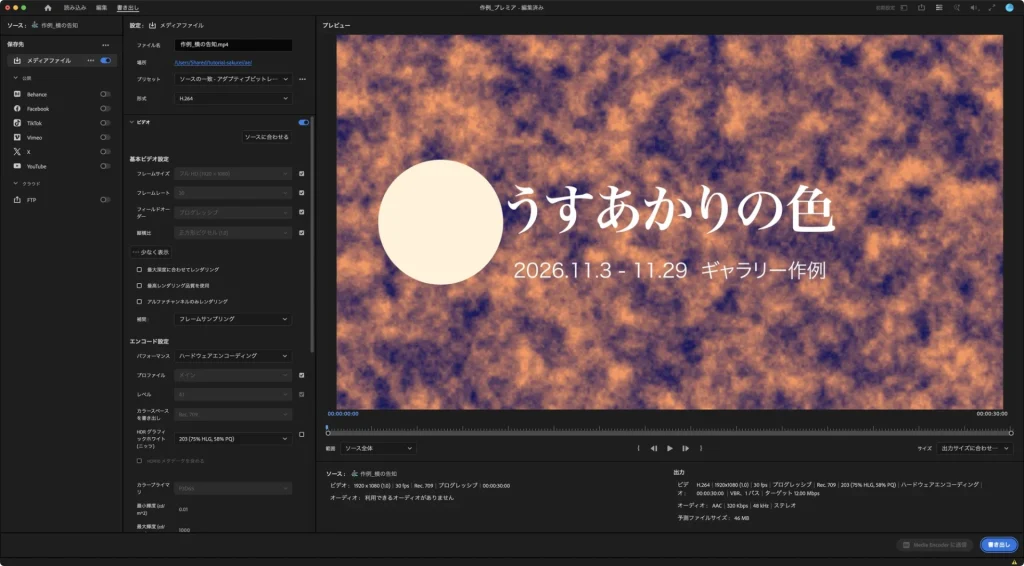
Task: Click the preview timeline scrub bar
Action: (669, 433)
